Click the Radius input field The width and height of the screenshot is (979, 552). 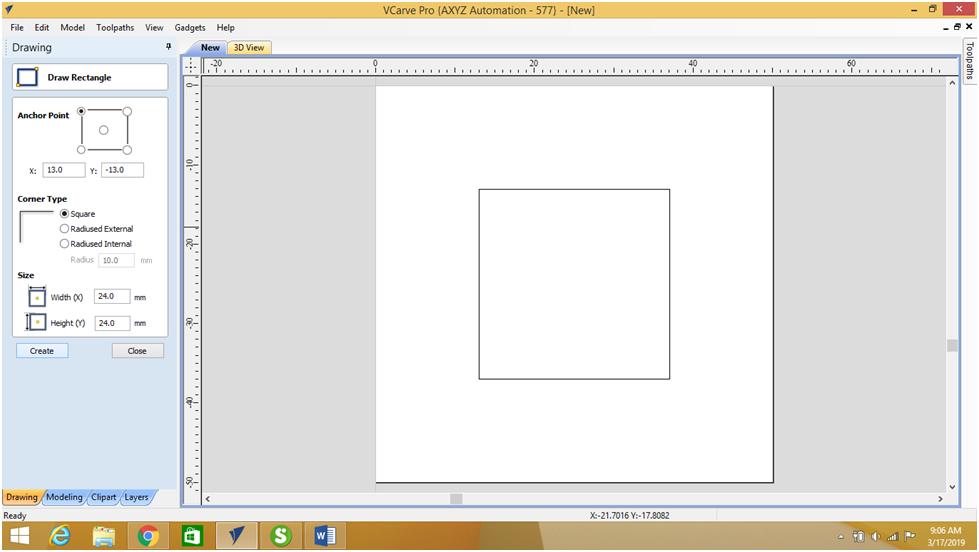116,260
